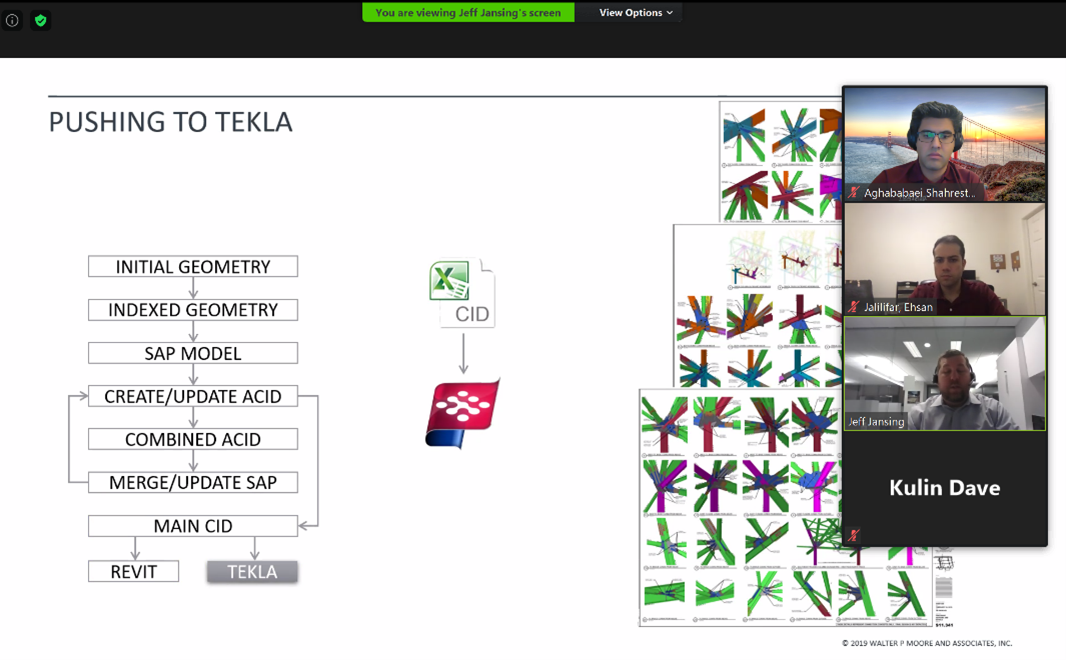Click the REVIT box

click(x=134, y=572)
